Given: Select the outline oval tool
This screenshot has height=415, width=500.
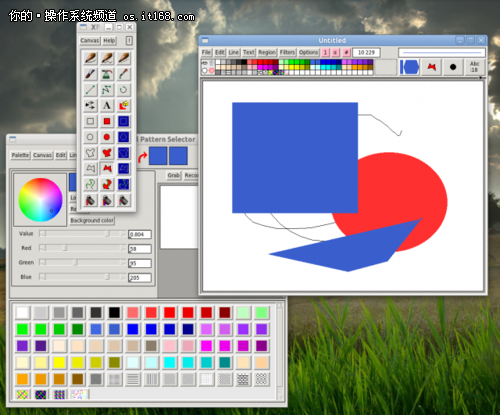Looking at the screenshot, I should coord(90,137).
